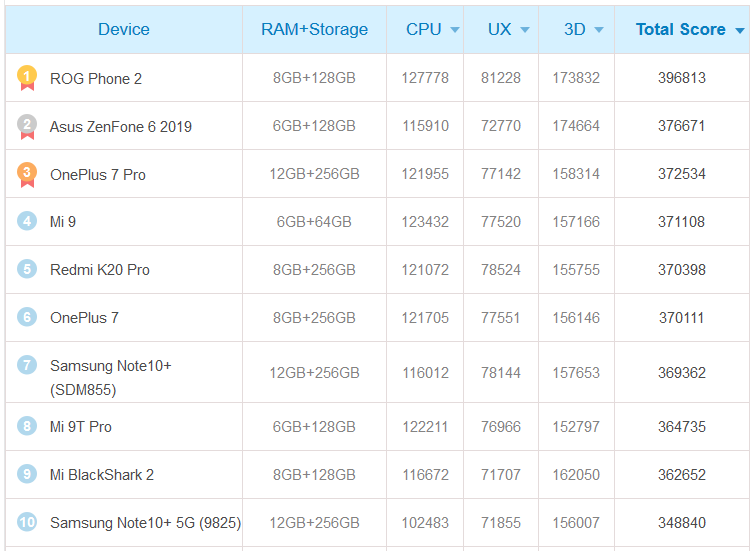Screen dimensions: 755x551
Task: Select total score 369362
Action: (682, 372)
